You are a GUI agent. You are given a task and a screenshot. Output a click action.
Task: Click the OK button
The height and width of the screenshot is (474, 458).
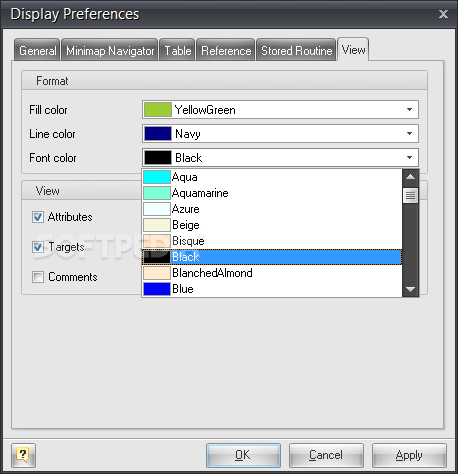(243, 455)
